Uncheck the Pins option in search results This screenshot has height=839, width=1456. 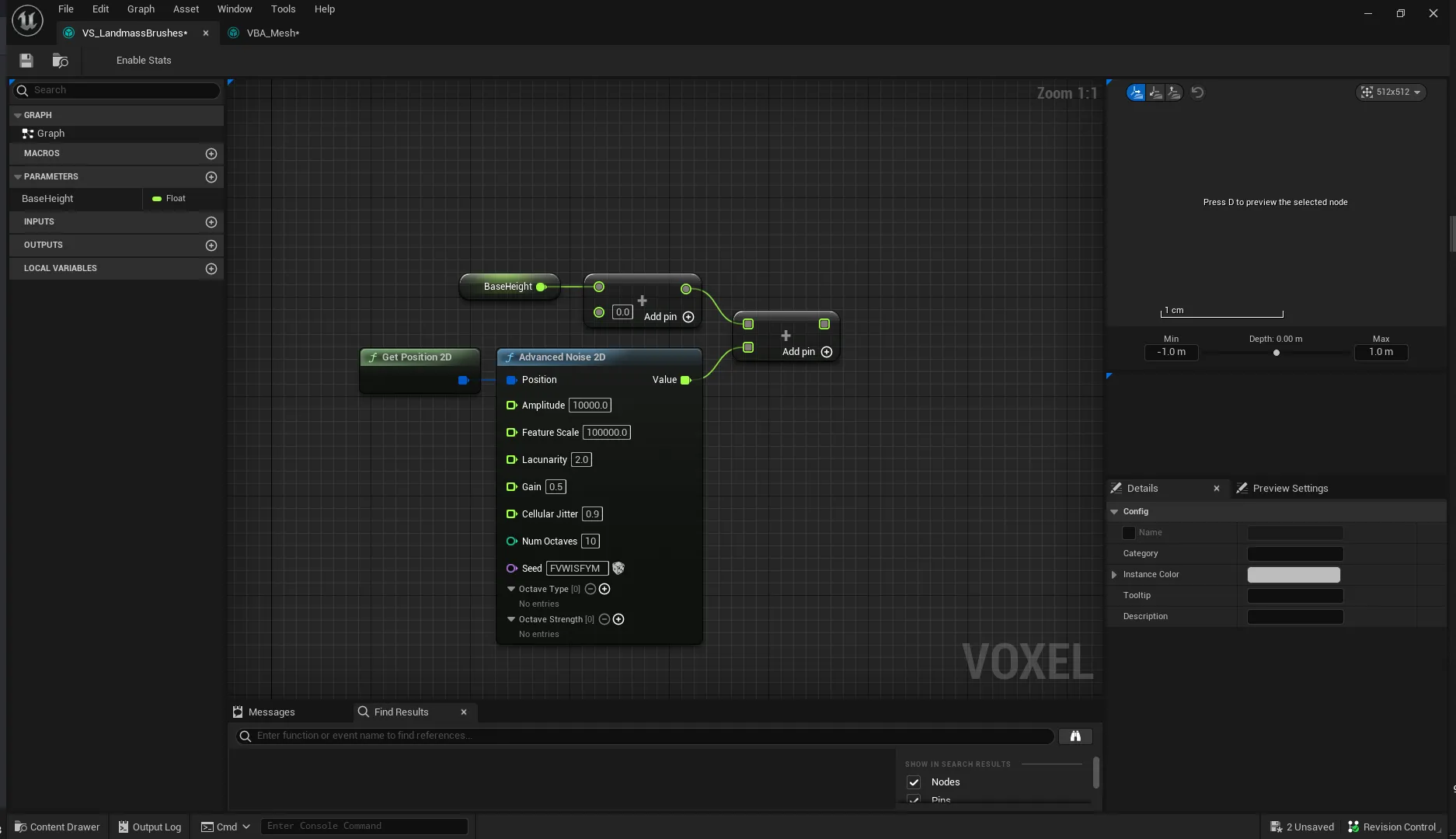(914, 800)
